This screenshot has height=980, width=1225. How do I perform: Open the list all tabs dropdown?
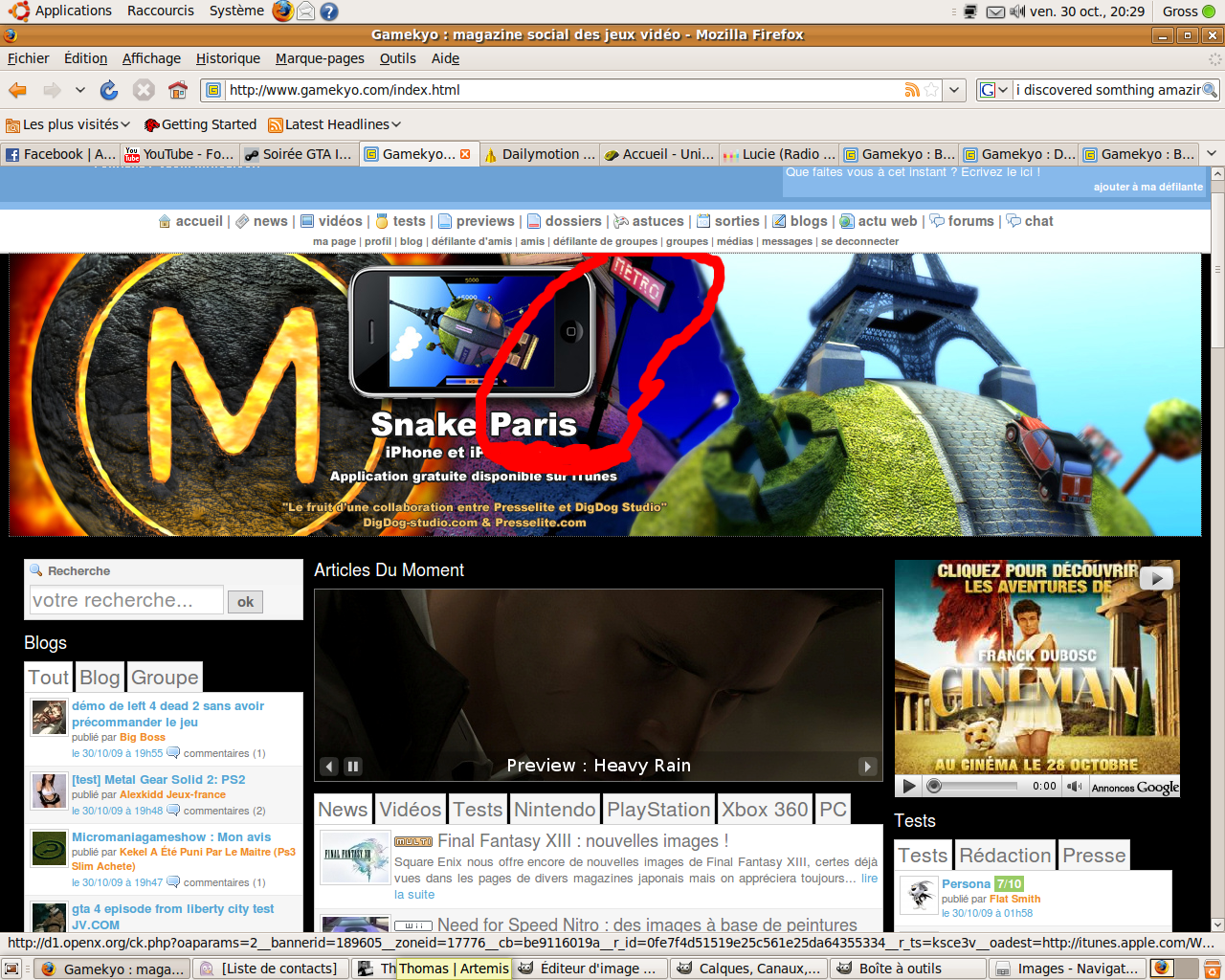[x=1212, y=154]
